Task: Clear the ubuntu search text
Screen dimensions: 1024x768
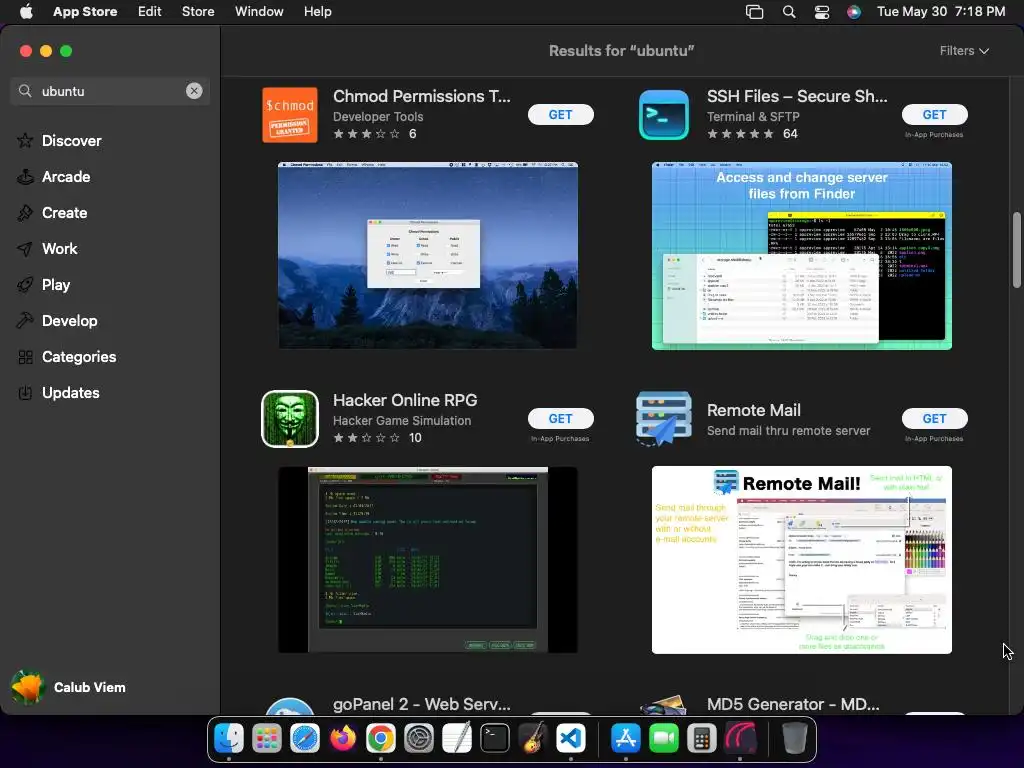Action: 194,91
